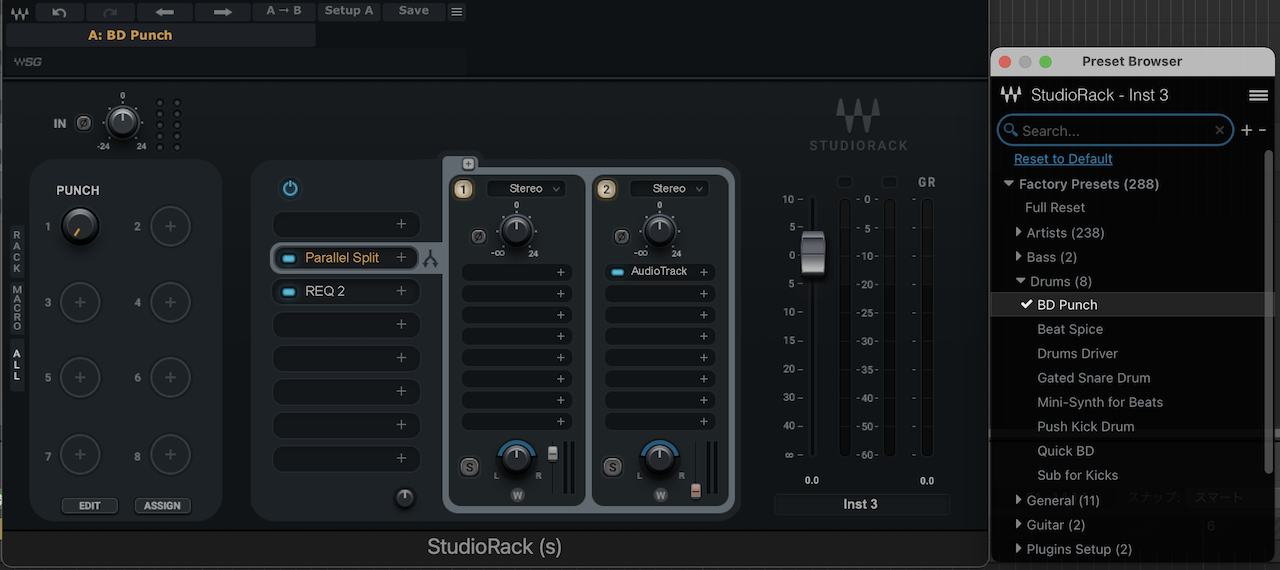
Task: Switch to the RACK view tab
Action: (16, 250)
